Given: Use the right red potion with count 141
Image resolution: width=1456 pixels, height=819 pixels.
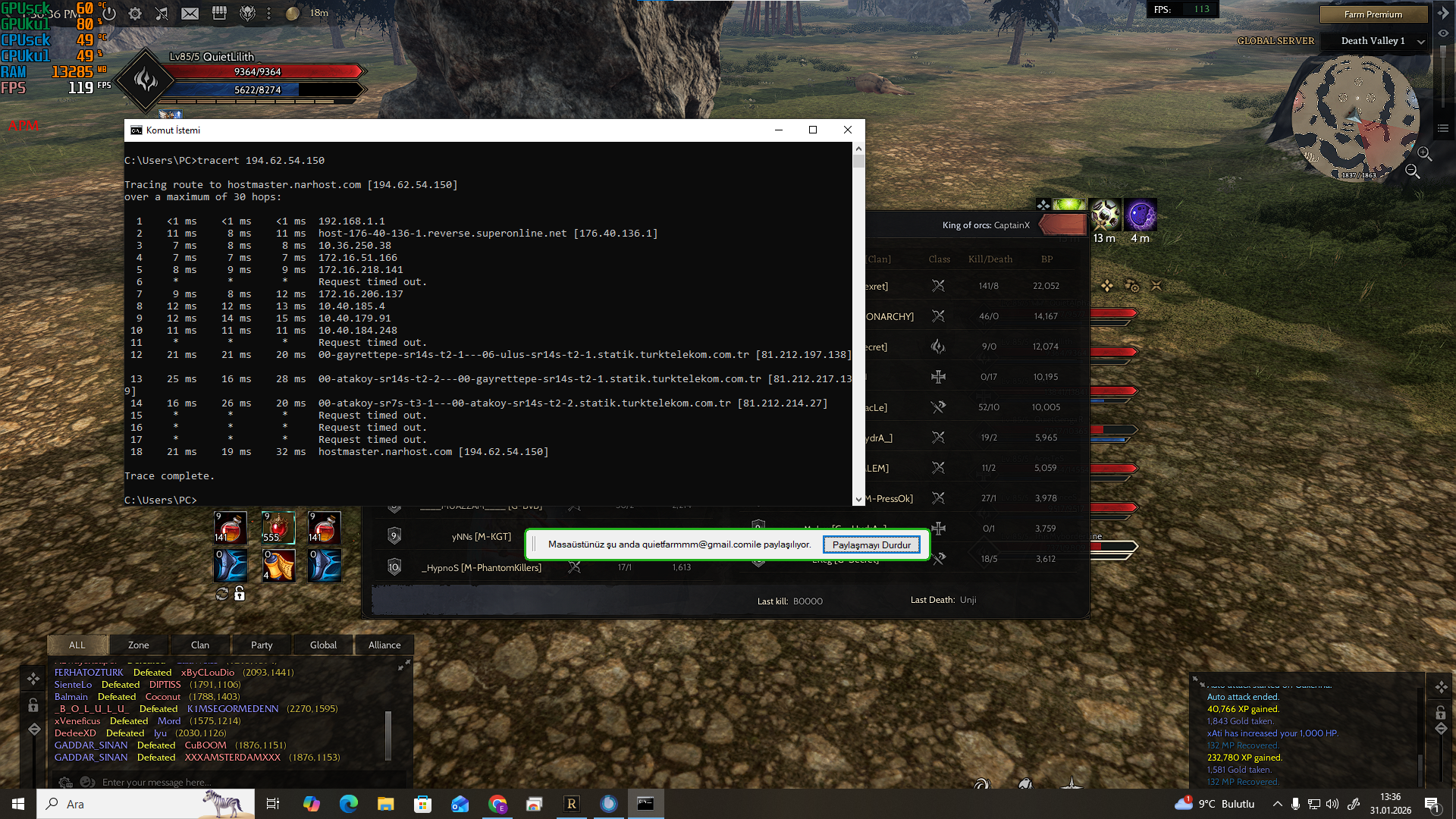Looking at the screenshot, I should [324, 527].
